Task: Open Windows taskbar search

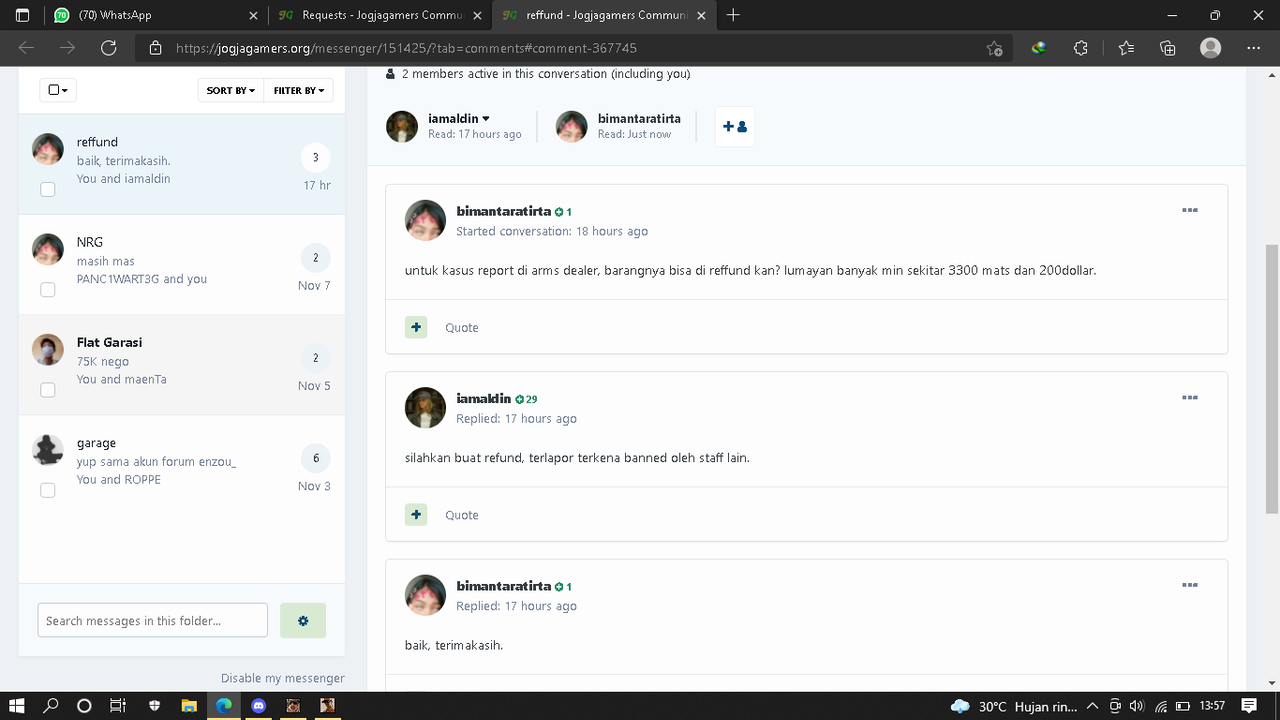Action: (51, 706)
